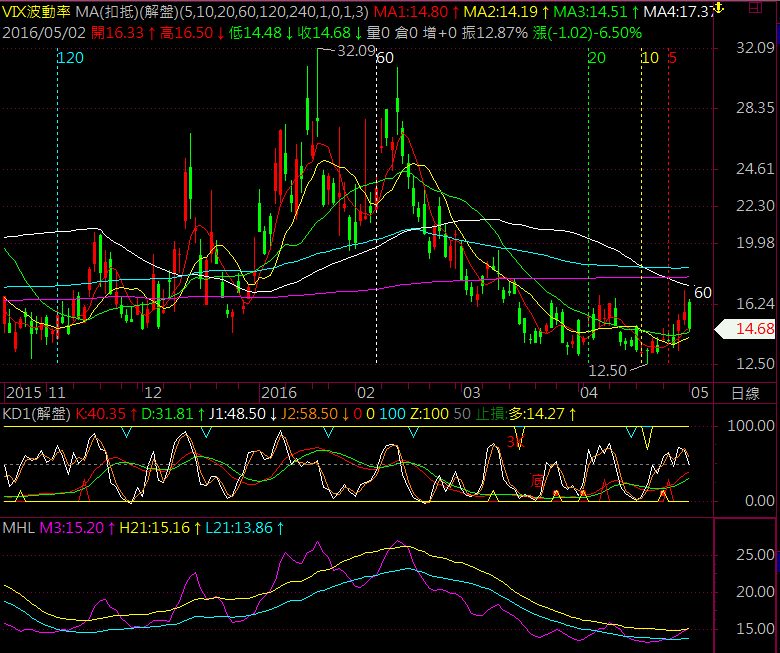Click the J2:58.50 value
This screenshot has width=780, height=653.
click(309, 414)
